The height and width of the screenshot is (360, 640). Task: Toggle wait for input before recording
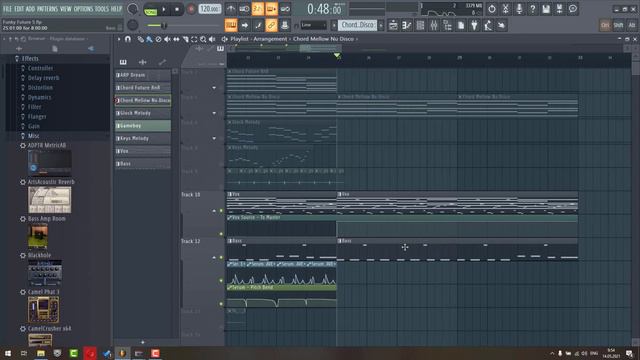244,9
